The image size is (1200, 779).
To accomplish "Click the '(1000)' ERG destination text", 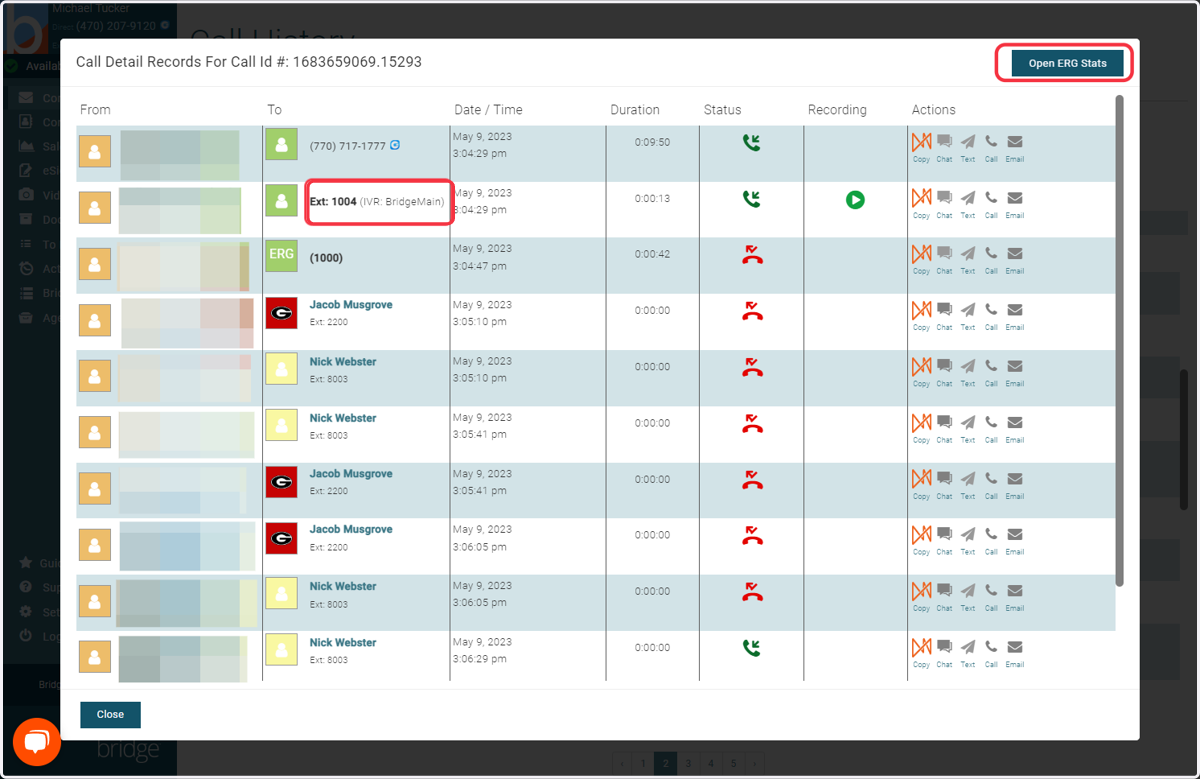I will coord(326,258).
